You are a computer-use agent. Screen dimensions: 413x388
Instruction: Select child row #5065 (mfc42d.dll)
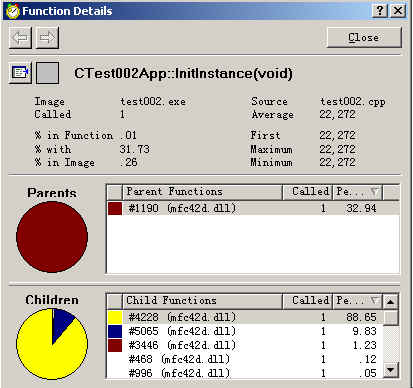pyautogui.click(x=245, y=331)
